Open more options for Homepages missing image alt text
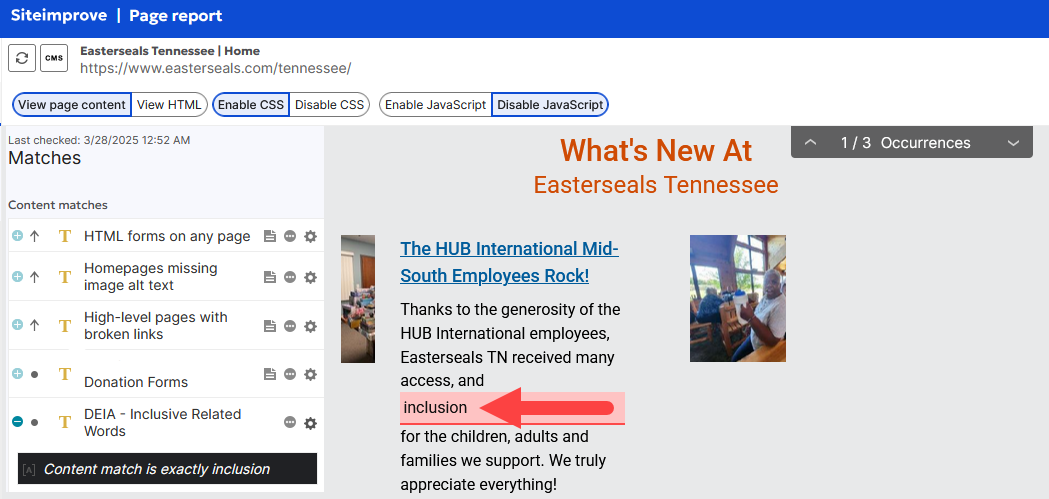Viewport: 1049px width, 499px height. click(x=290, y=277)
